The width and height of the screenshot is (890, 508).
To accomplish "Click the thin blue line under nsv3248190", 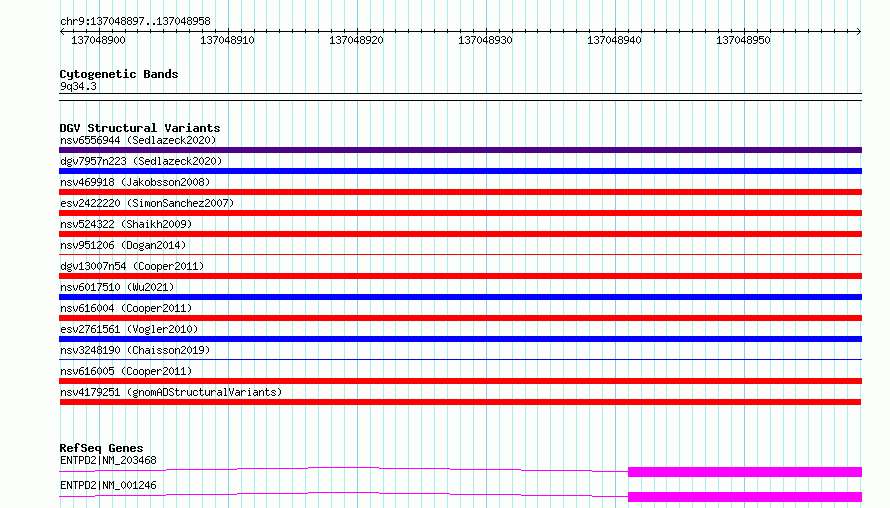I will pos(460,359).
